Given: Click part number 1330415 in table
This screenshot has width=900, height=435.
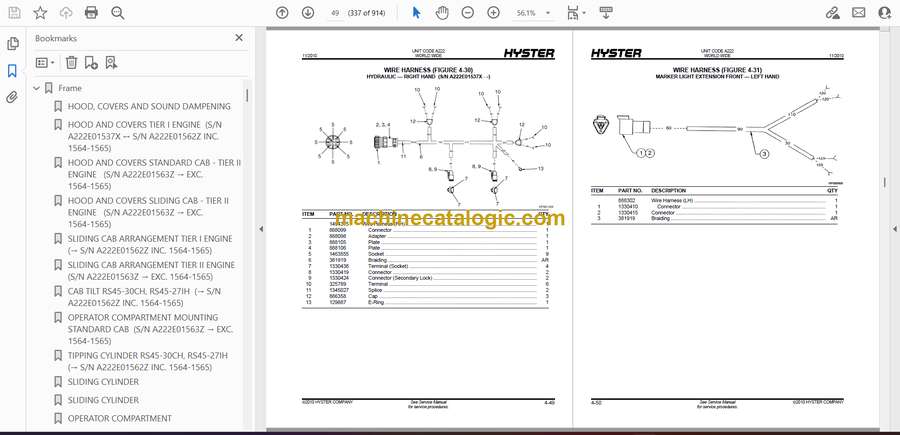Looking at the screenshot, I should 627,212.
